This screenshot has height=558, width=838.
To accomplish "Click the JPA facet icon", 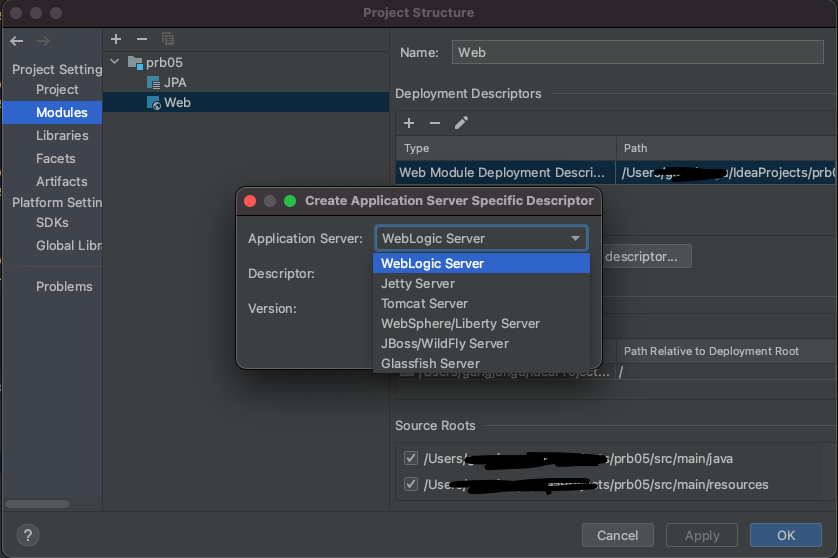I will coord(153,83).
